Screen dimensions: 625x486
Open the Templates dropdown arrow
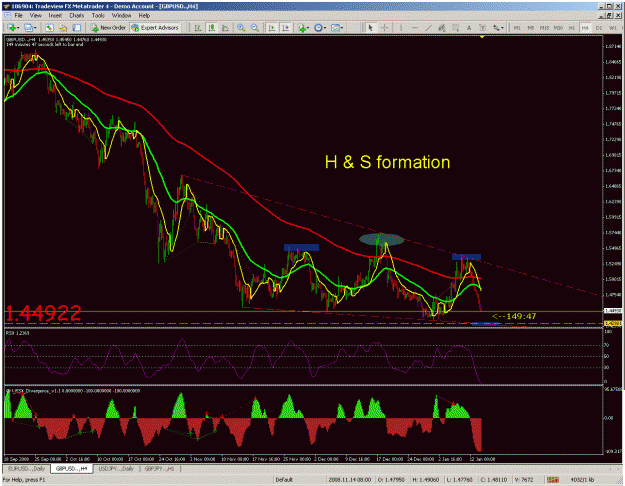[342, 28]
